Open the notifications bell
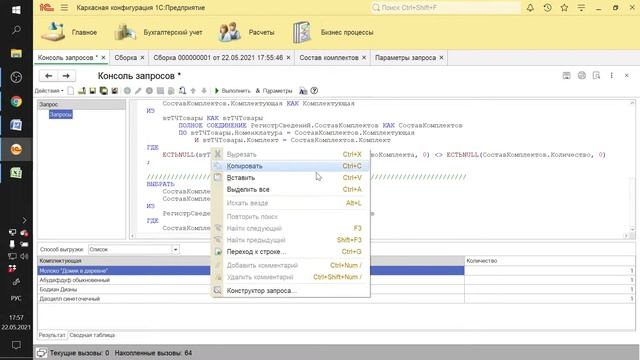This screenshot has width=640, height=360. tap(530, 8)
